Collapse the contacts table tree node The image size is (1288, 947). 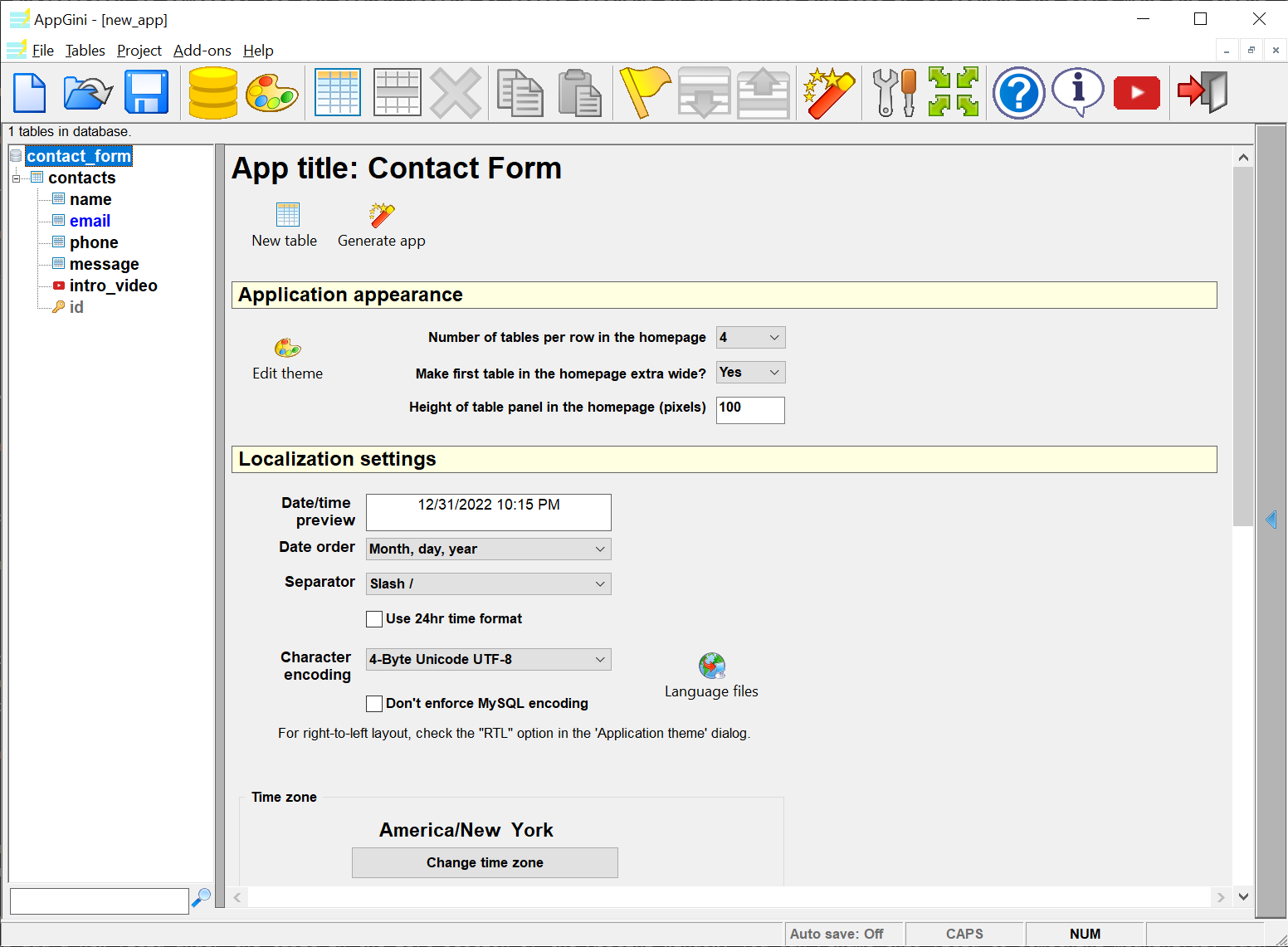pos(16,178)
